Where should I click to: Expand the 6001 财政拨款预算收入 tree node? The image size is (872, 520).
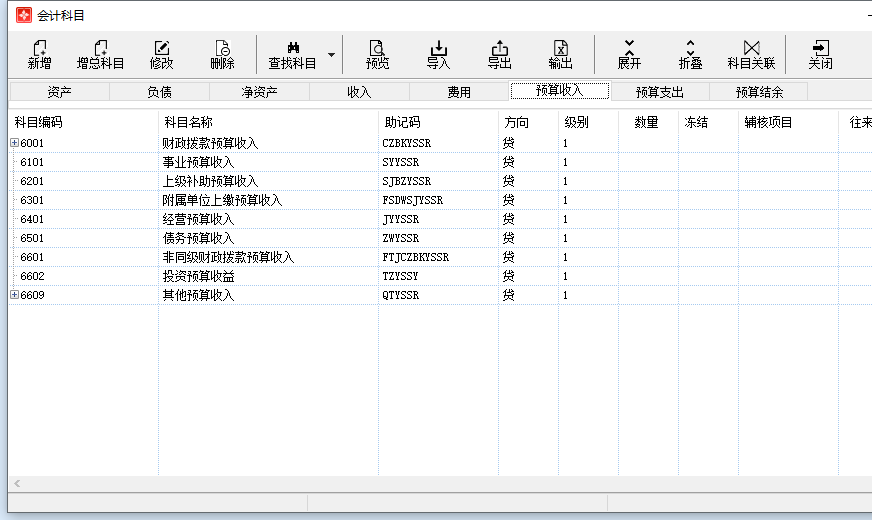14,143
